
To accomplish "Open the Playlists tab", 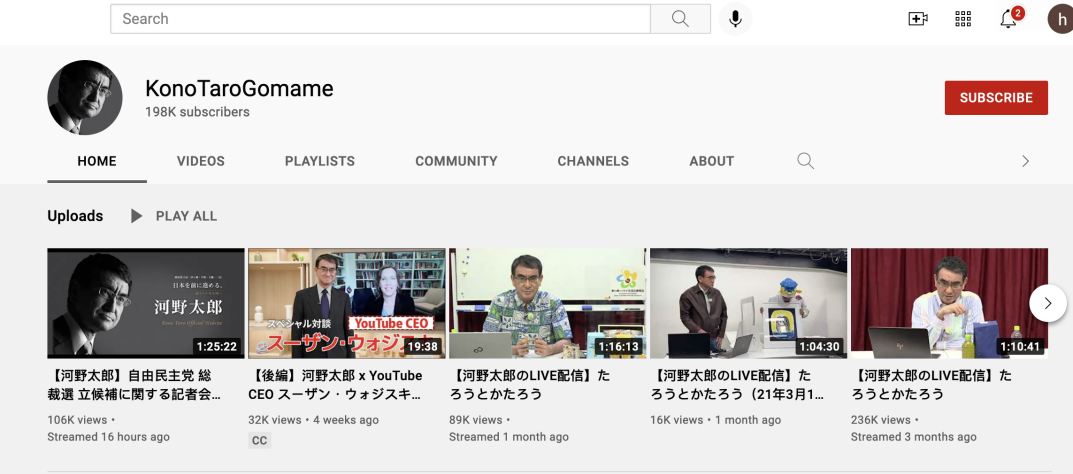I will click(320, 161).
